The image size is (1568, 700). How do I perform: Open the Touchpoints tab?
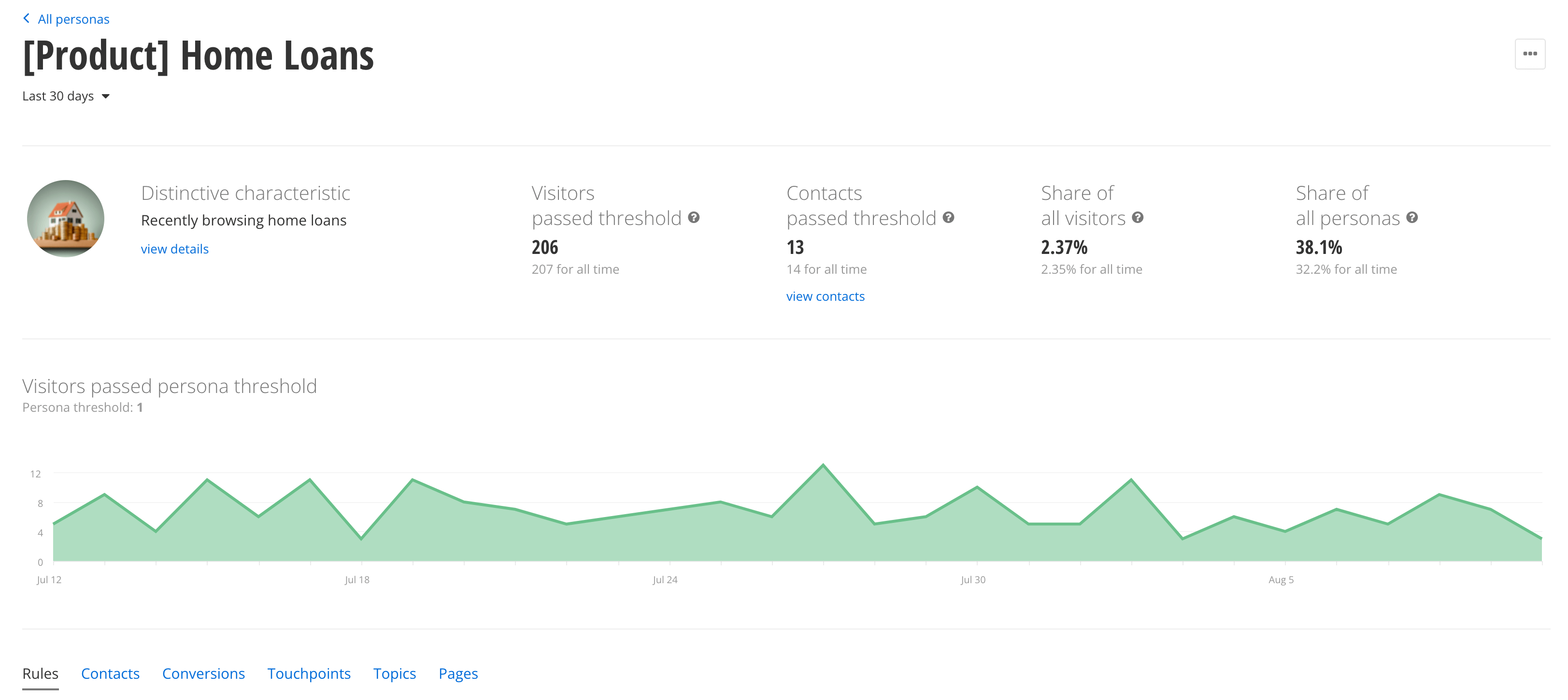tap(309, 673)
